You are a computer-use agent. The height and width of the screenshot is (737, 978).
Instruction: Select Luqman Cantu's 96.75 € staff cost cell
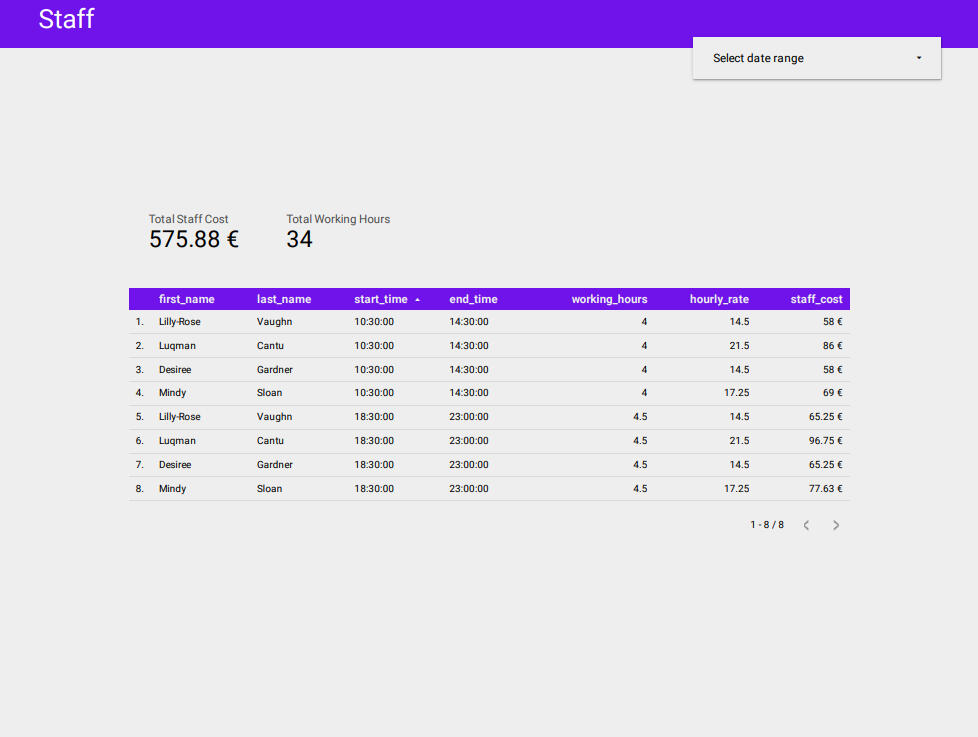coord(826,440)
